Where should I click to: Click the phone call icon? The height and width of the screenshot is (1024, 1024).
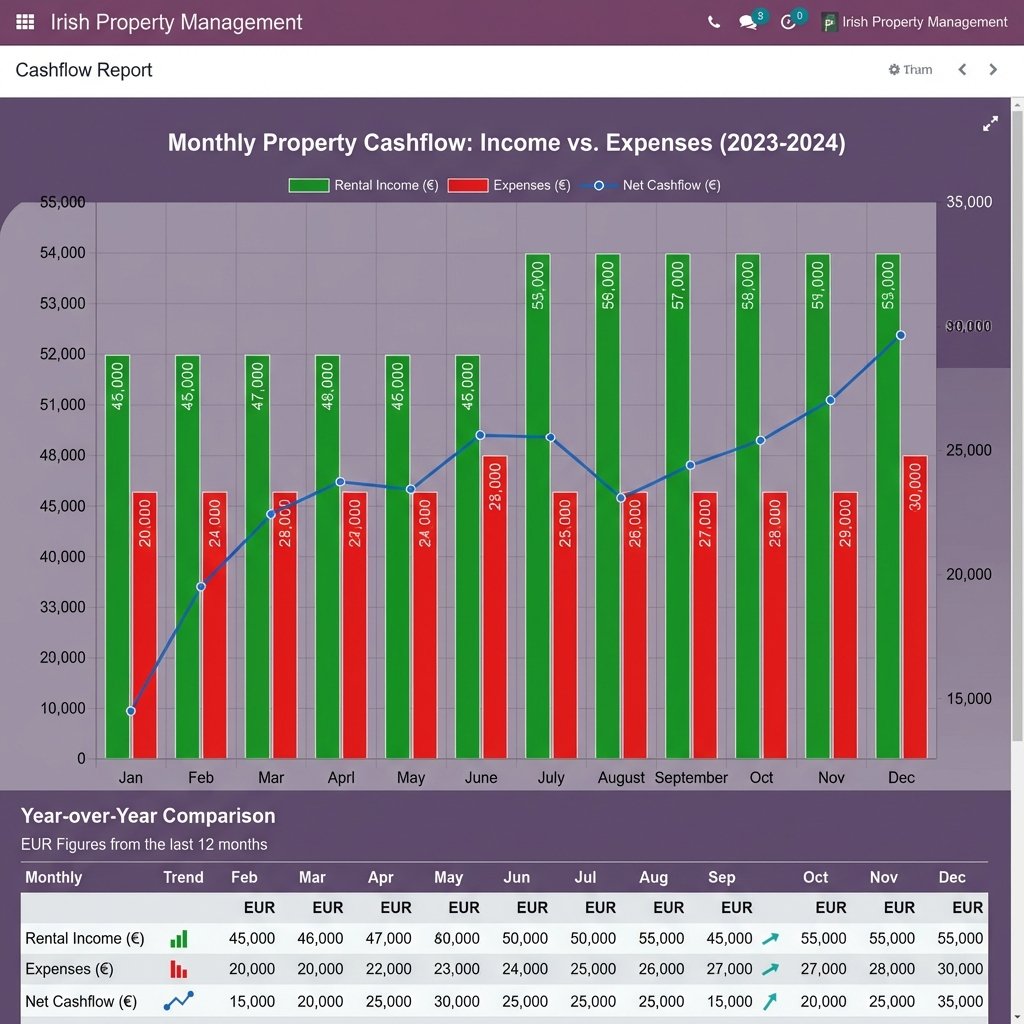point(714,21)
